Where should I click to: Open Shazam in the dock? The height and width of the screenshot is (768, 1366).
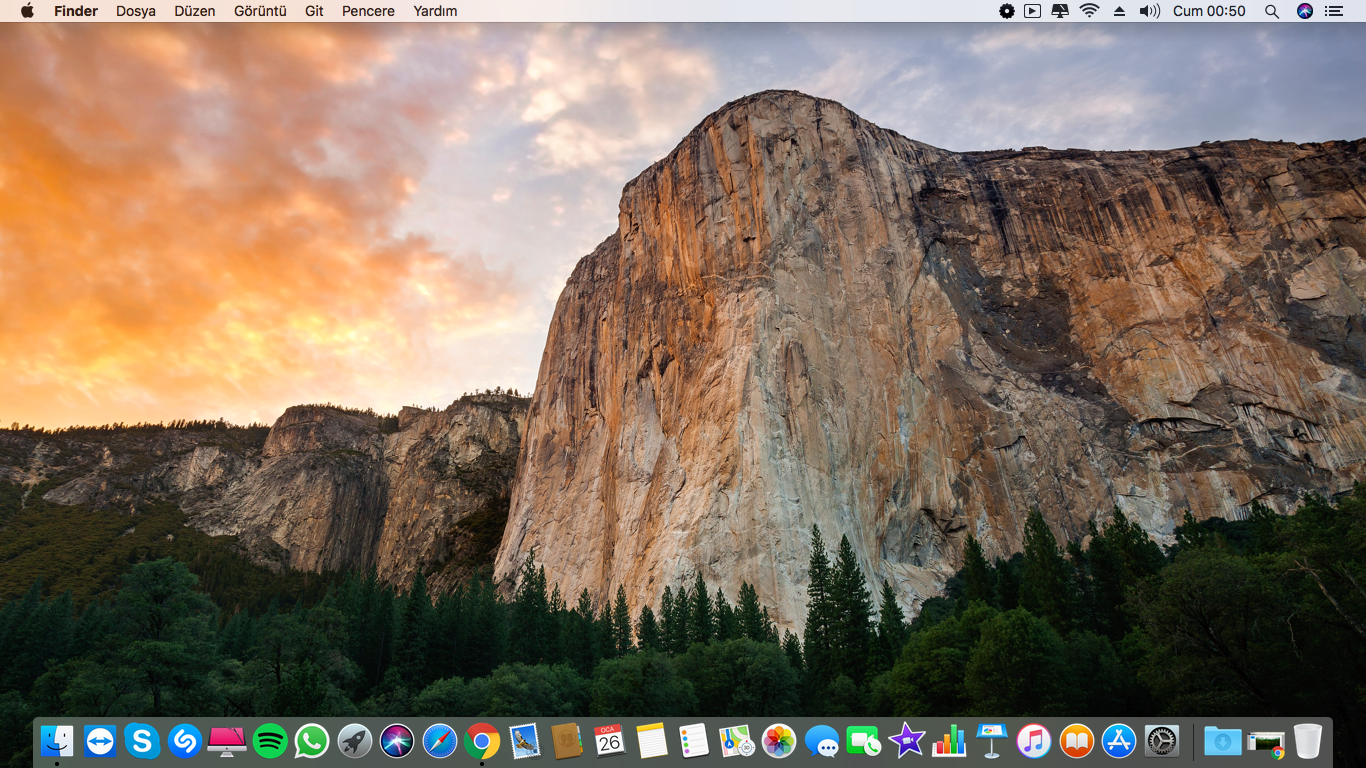[x=185, y=741]
